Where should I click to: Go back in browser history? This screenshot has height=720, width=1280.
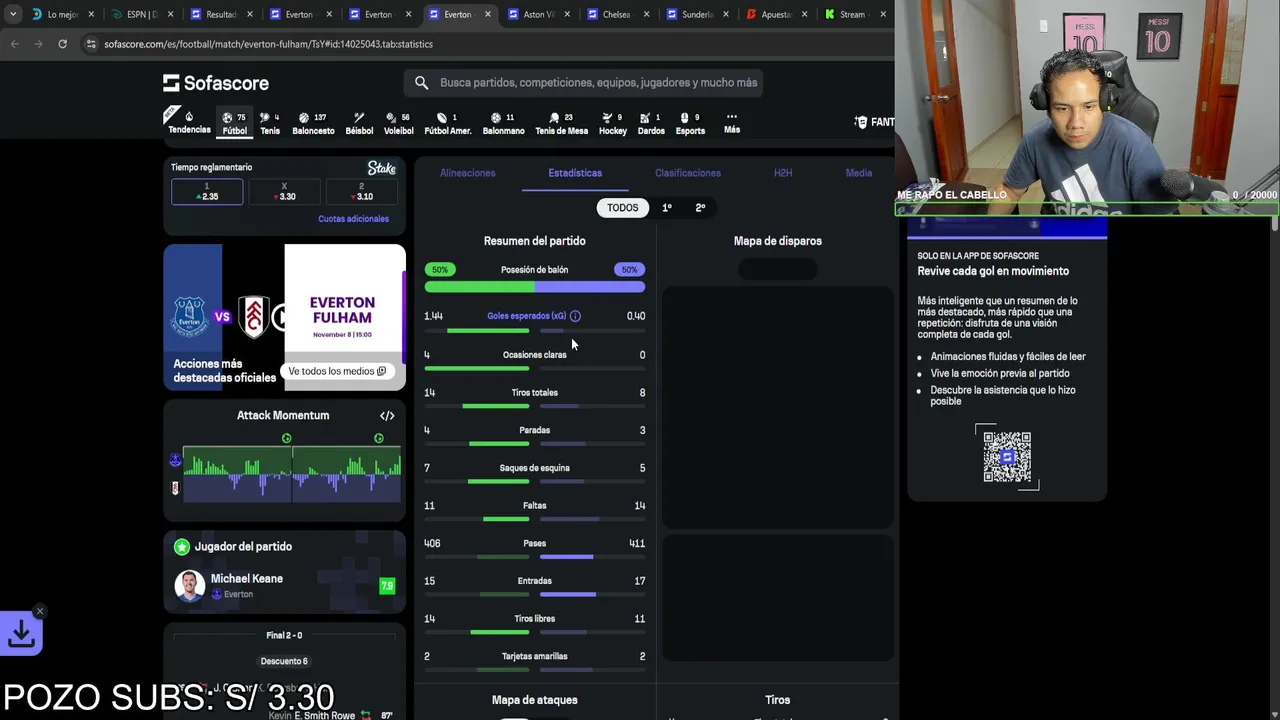tap(14, 44)
